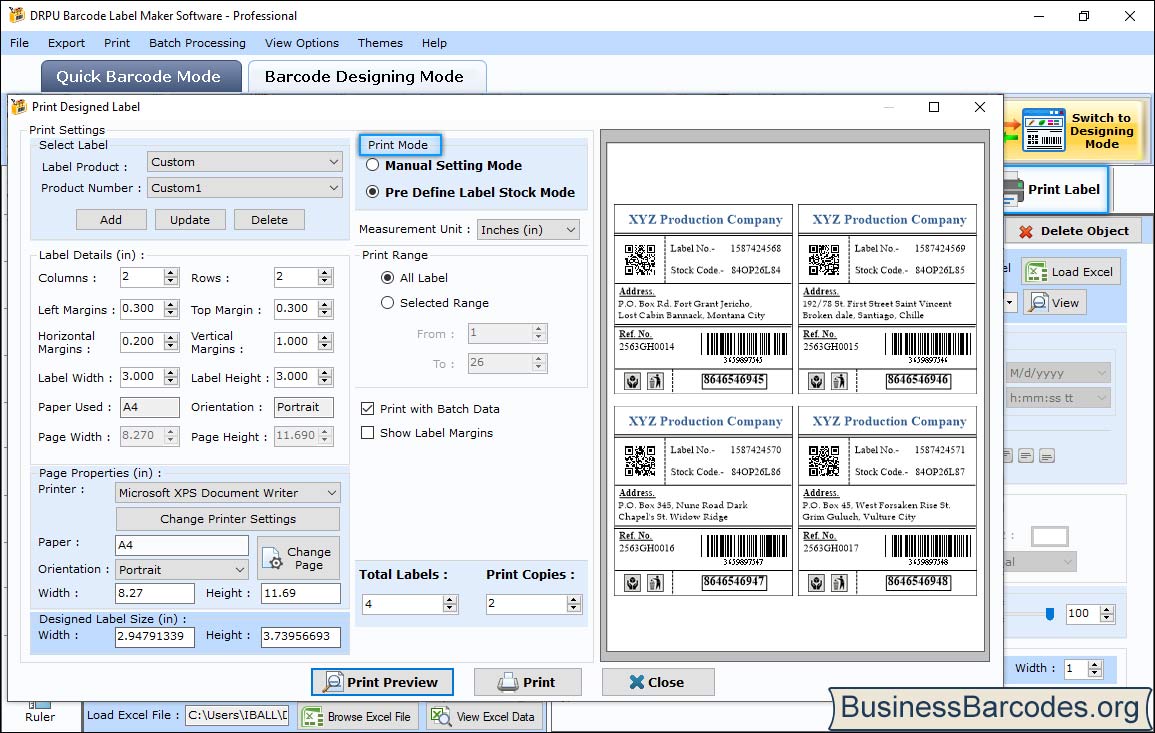Increase the Total Labels stepper
Viewport: 1155px width, 733px height.
coord(450,600)
